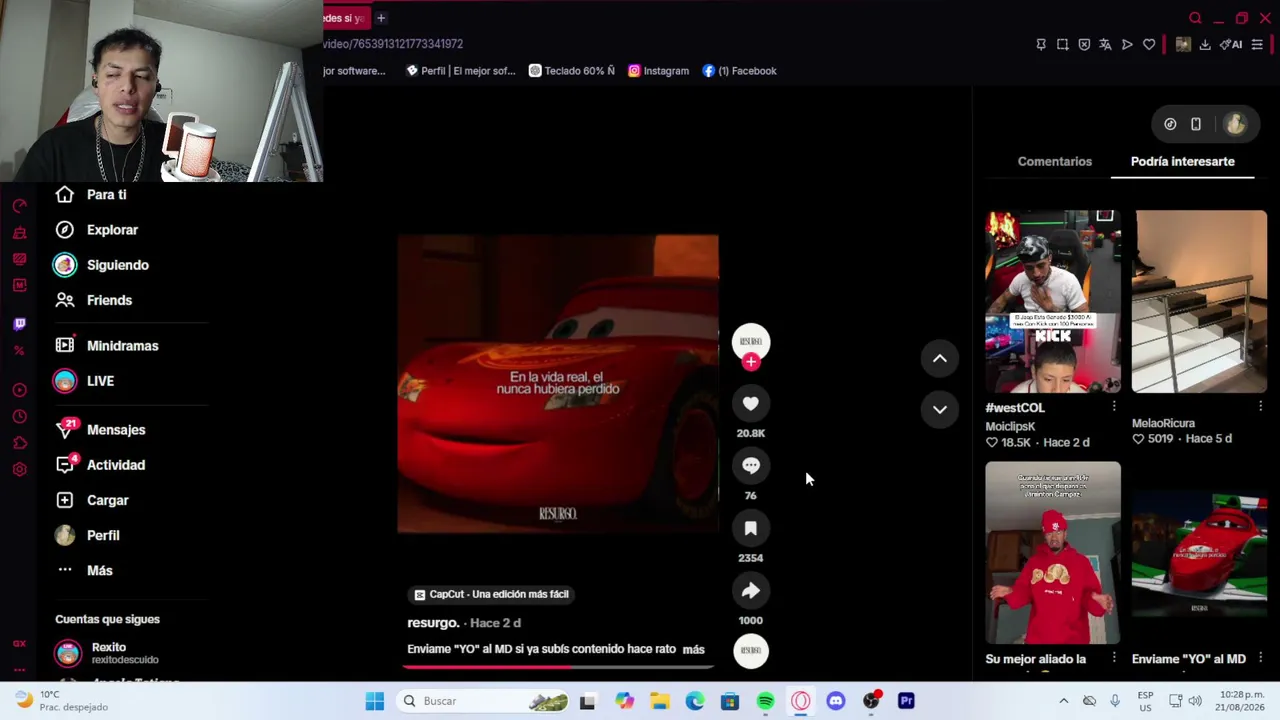Screen dimensions: 1280x720
Task: Open the Twitch icon in the browser sidebar
Action: tap(19, 324)
